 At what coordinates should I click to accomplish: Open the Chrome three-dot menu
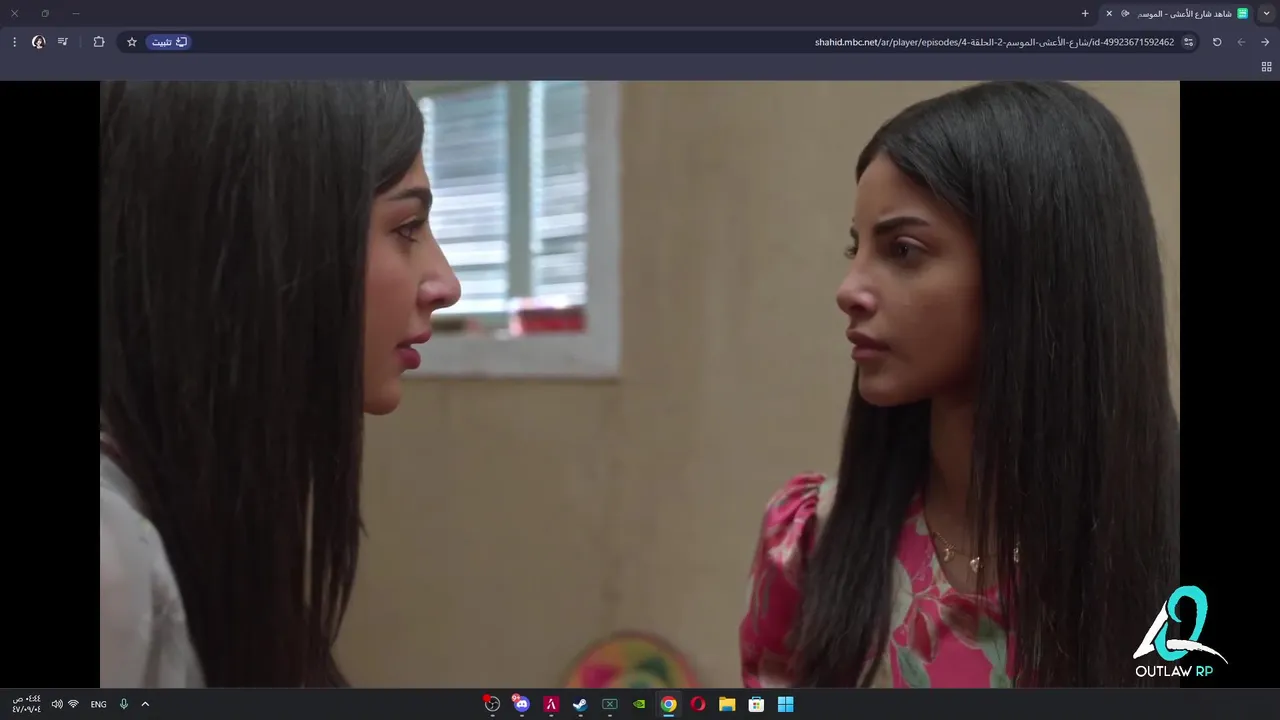14,42
